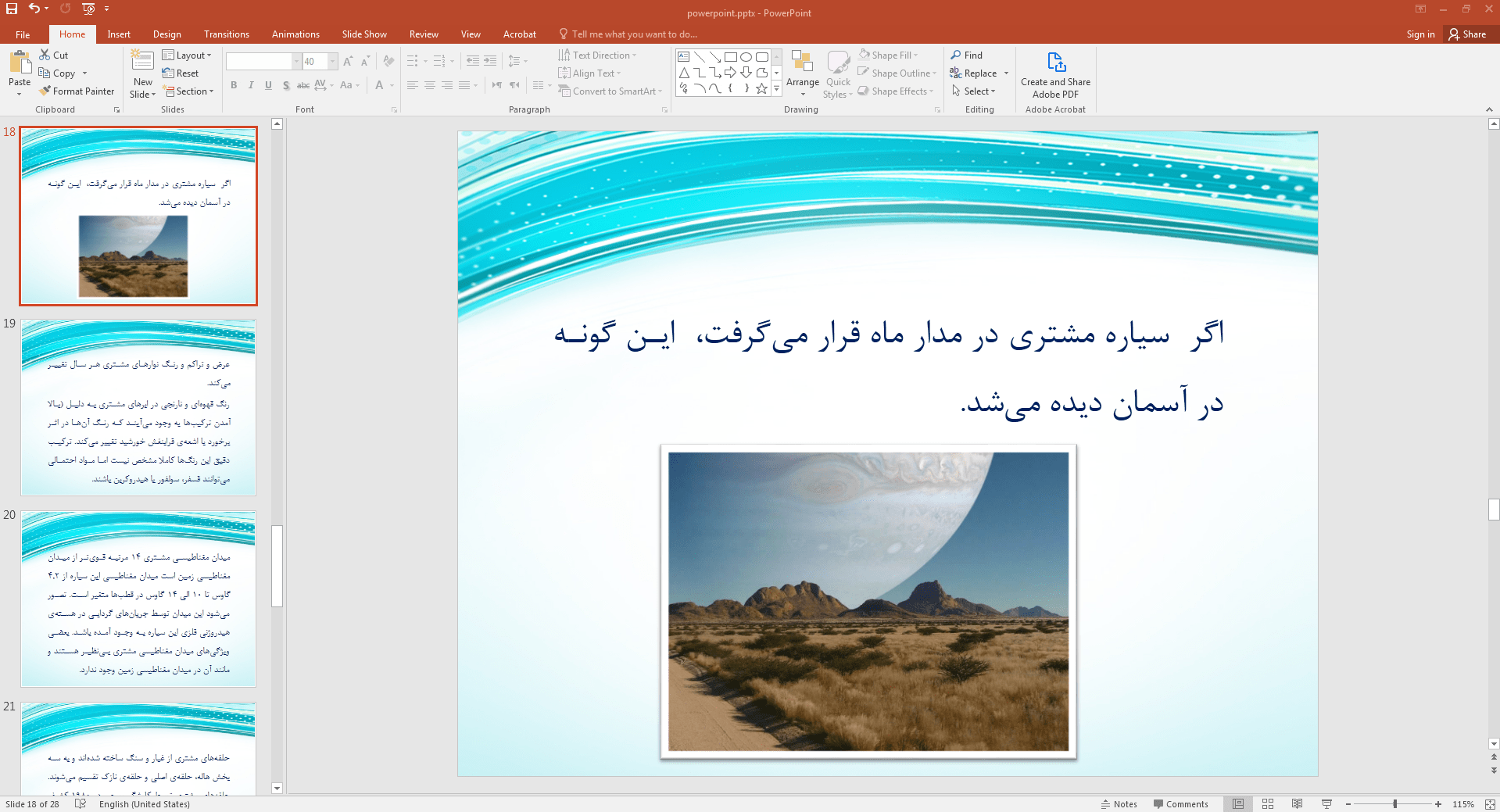Open Section dropdown
This screenshot has width=1500, height=812.
[x=188, y=91]
